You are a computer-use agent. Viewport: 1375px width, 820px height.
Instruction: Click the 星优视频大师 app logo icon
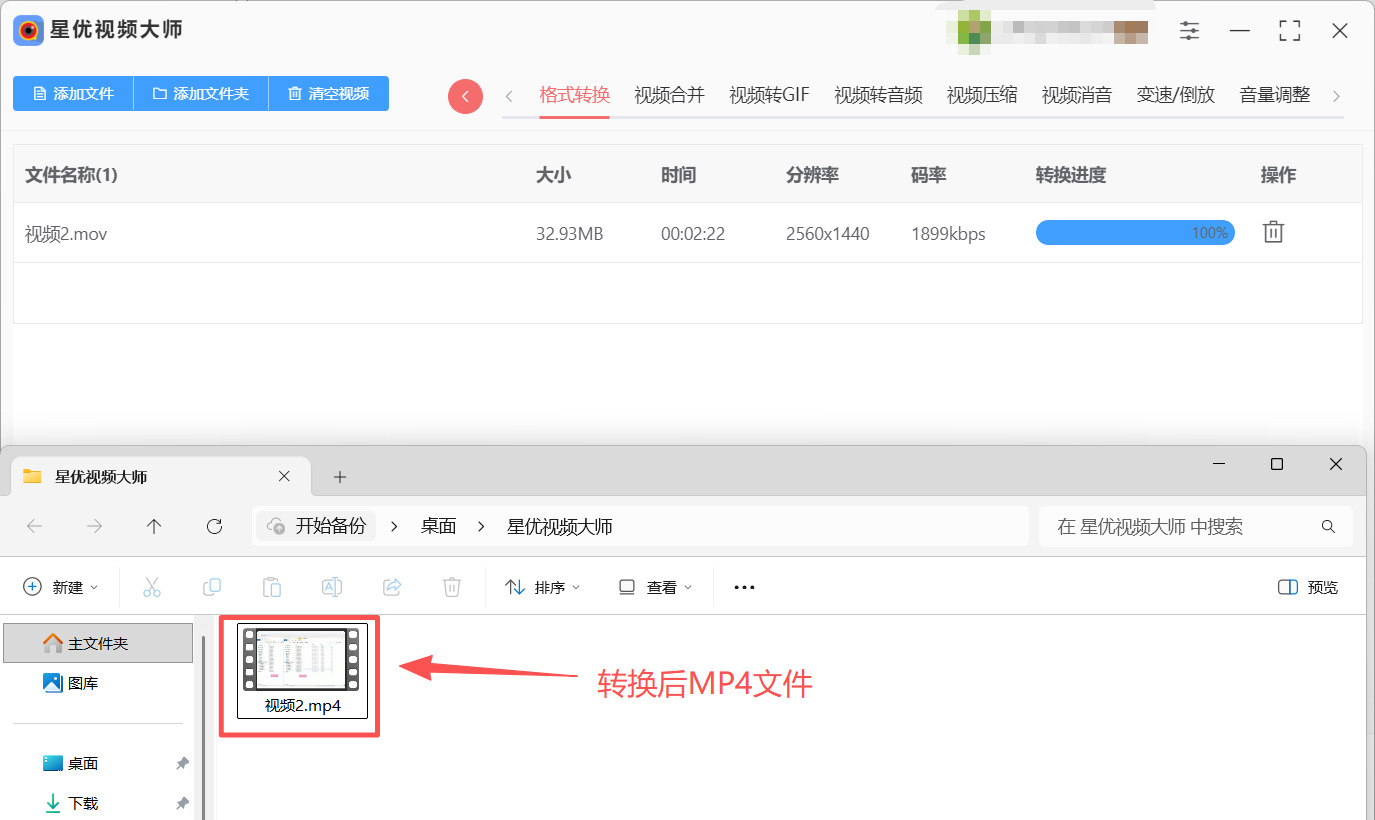[x=28, y=30]
